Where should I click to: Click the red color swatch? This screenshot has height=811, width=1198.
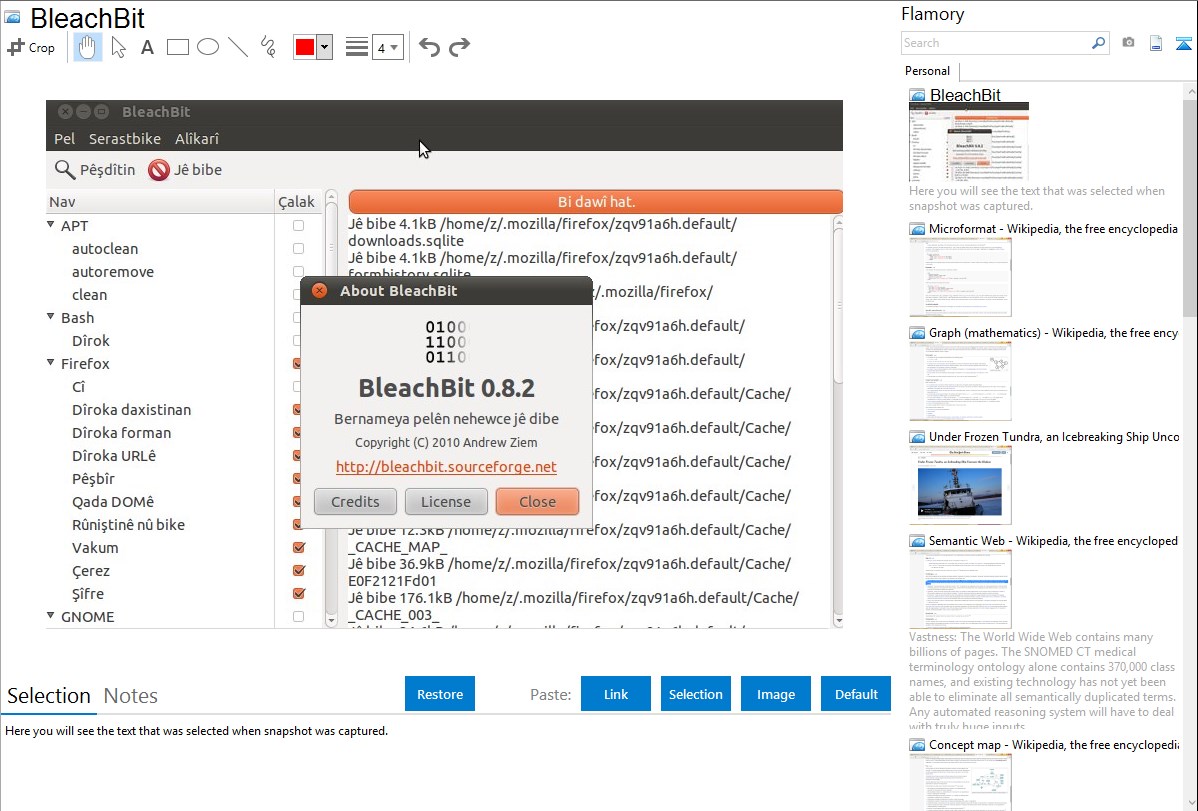[x=305, y=47]
